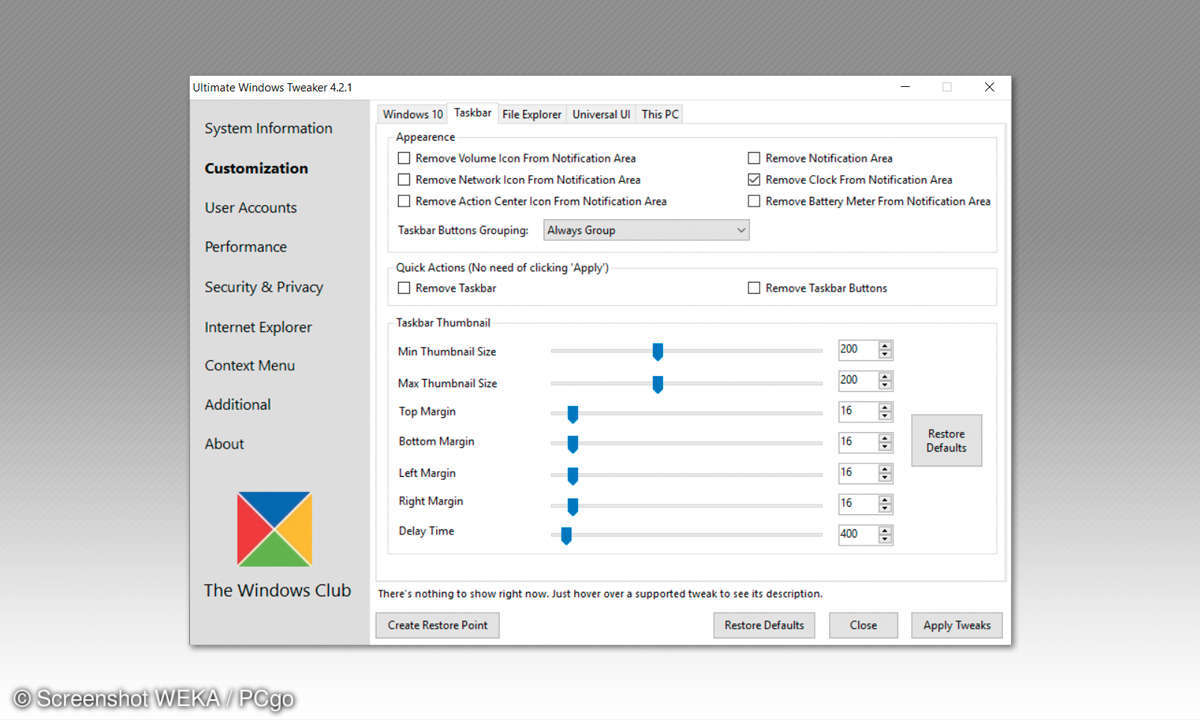The height and width of the screenshot is (720, 1200).
Task: Check Remove Notification Area checkbox
Action: pos(754,158)
